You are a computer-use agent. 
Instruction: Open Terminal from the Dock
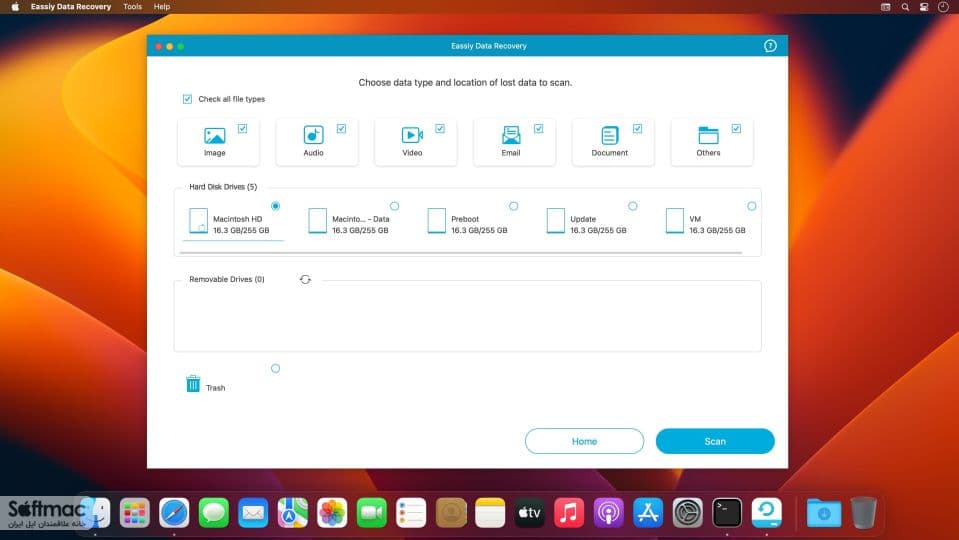pos(727,512)
